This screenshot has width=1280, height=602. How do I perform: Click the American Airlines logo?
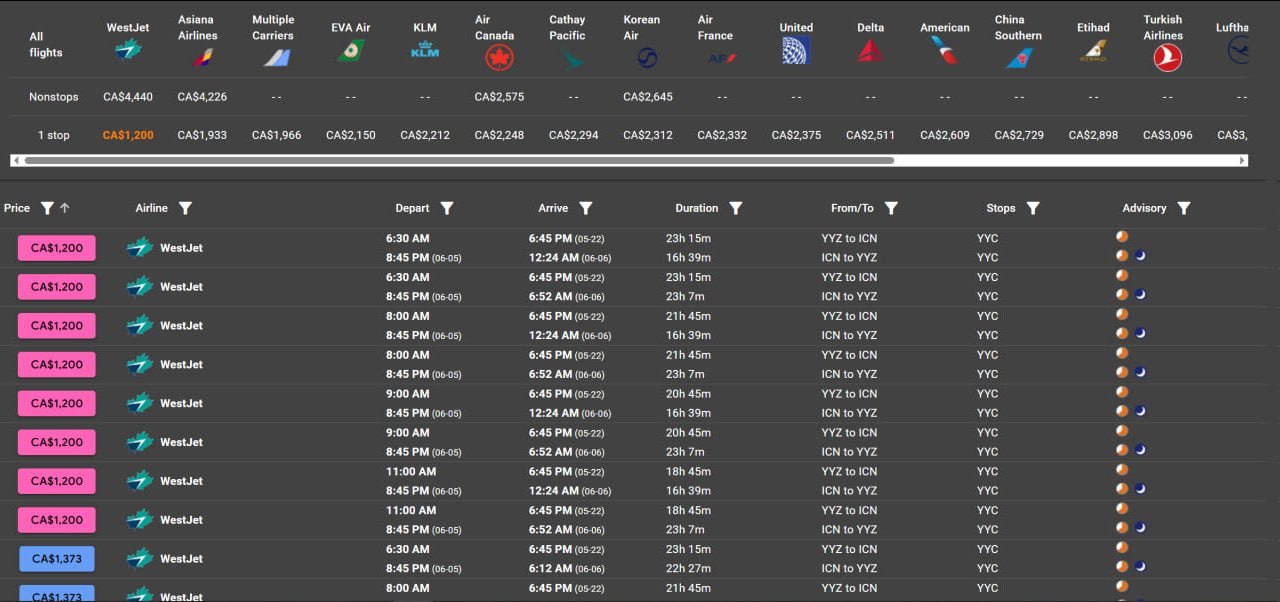[x=944, y=50]
